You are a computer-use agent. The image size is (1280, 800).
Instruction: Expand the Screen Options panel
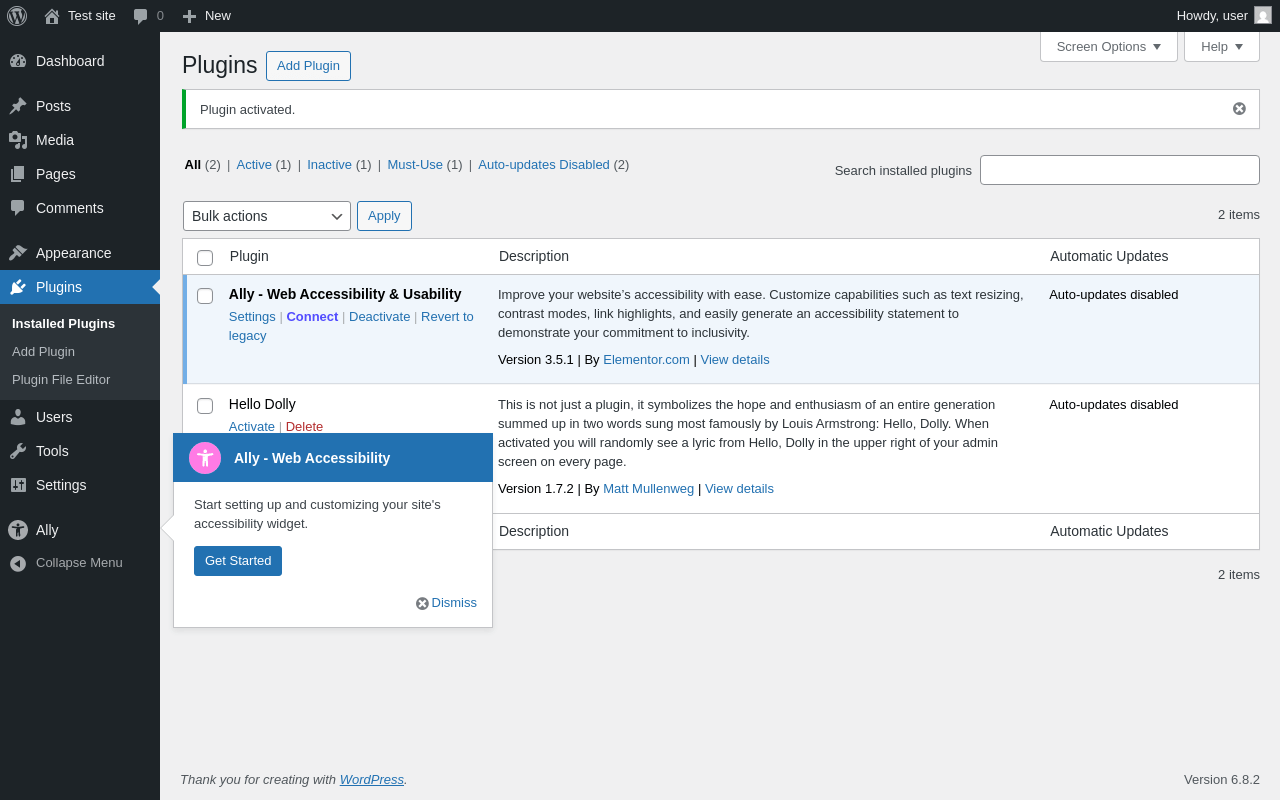1109,46
